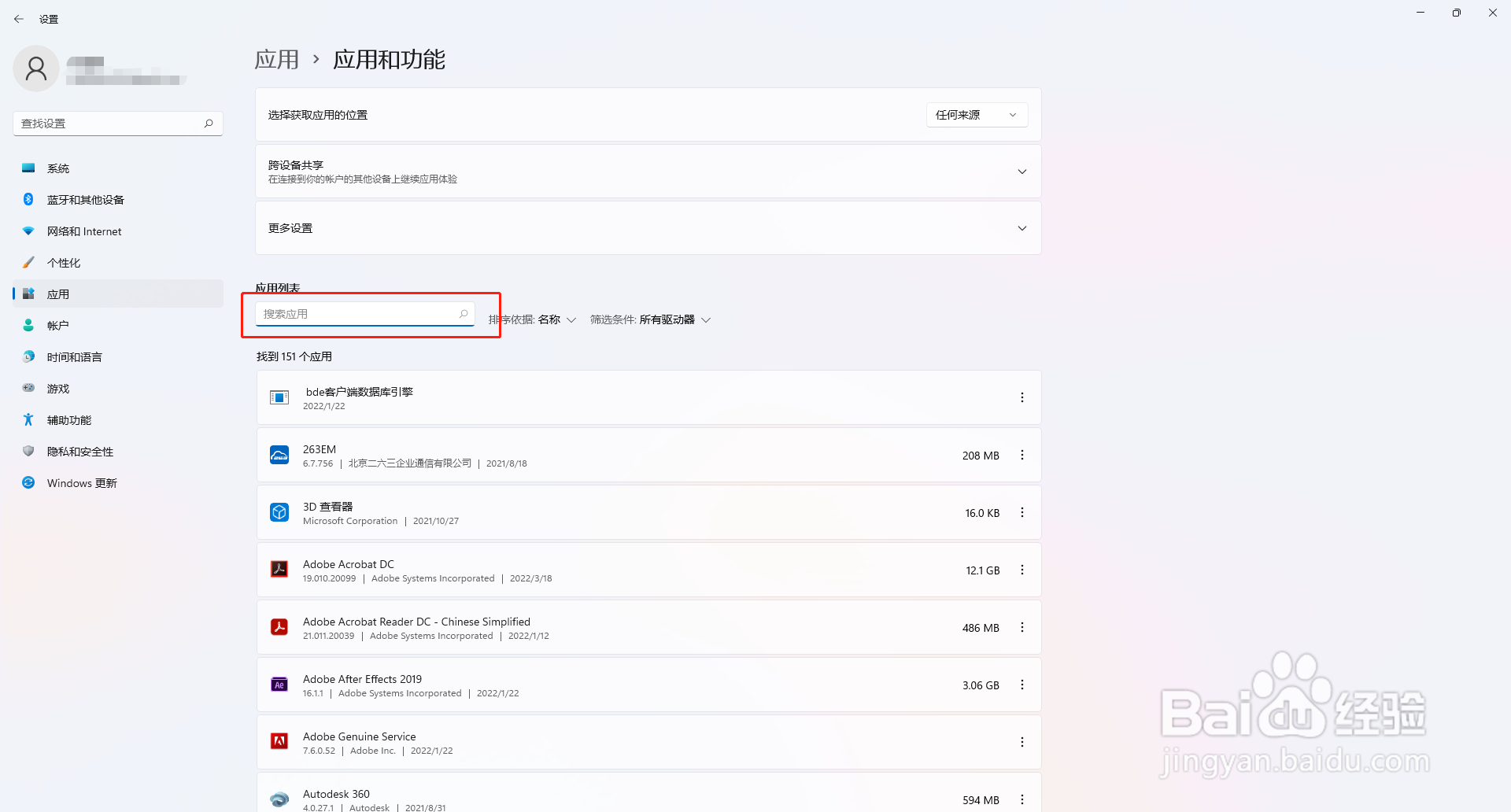The height and width of the screenshot is (812, 1511).
Task: Open Windows 更新 settings
Action: 118,483
